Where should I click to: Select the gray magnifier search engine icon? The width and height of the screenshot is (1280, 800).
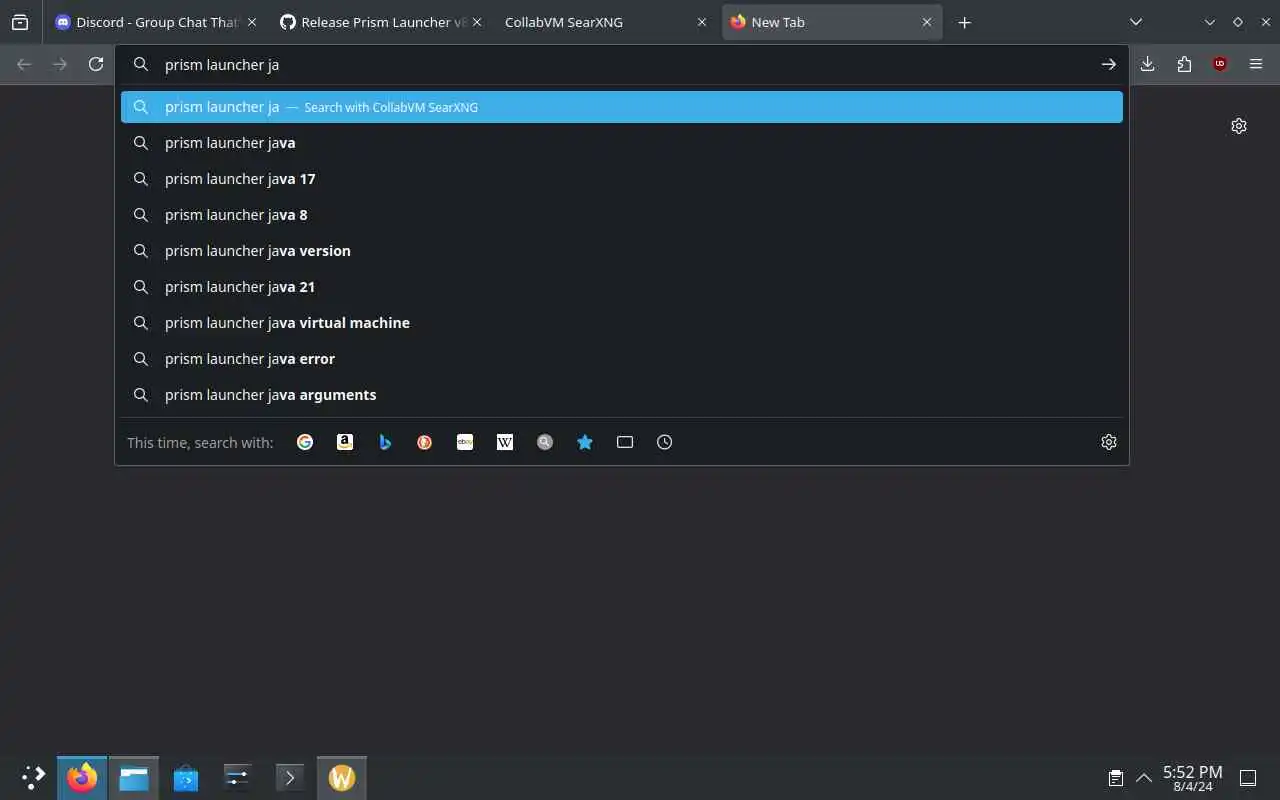[545, 442]
